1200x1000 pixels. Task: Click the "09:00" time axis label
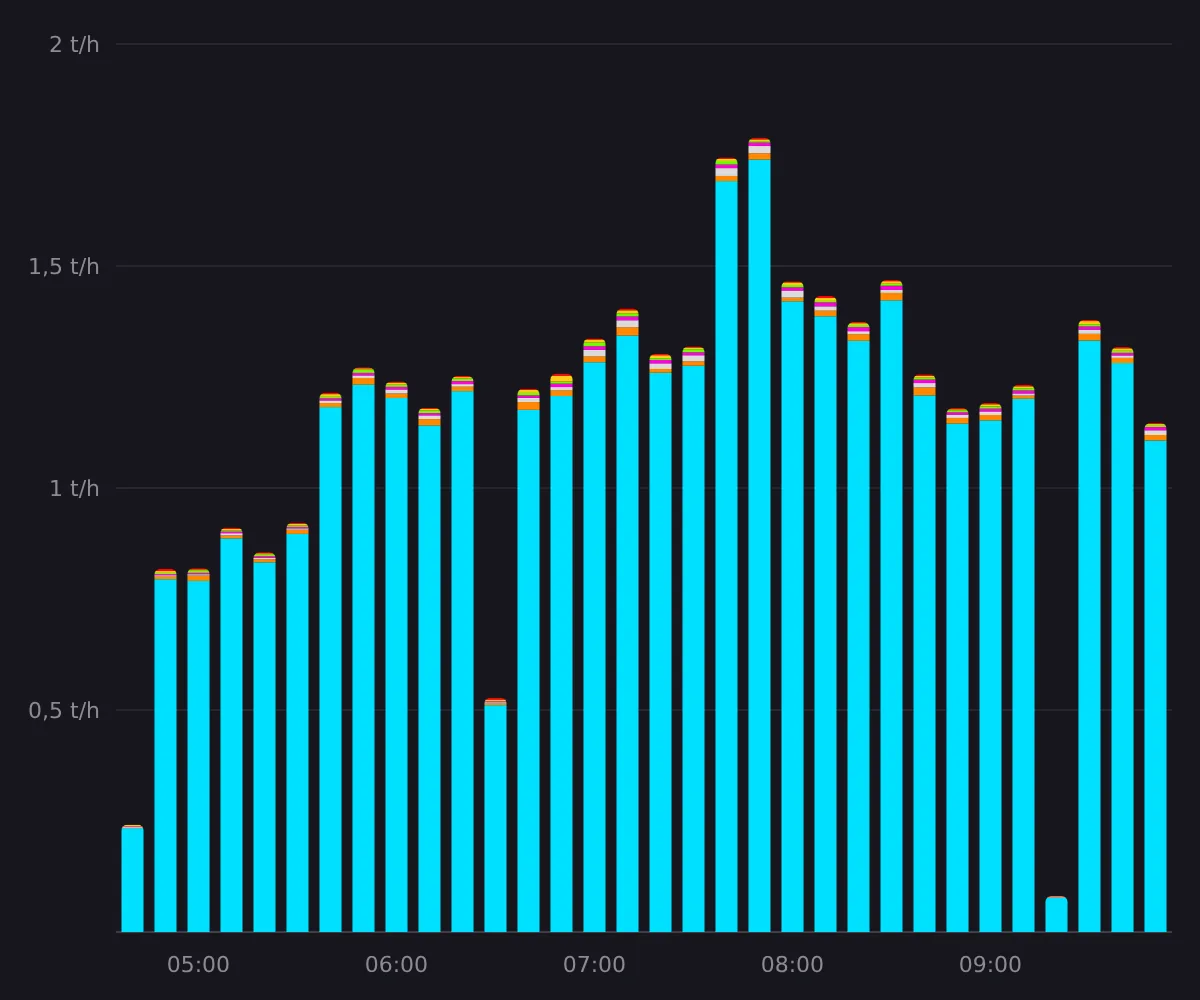pyautogui.click(x=990, y=966)
